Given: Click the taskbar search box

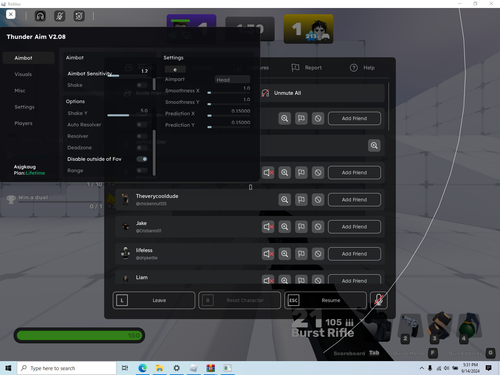Looking at the screenshot, I should (67, 368).
